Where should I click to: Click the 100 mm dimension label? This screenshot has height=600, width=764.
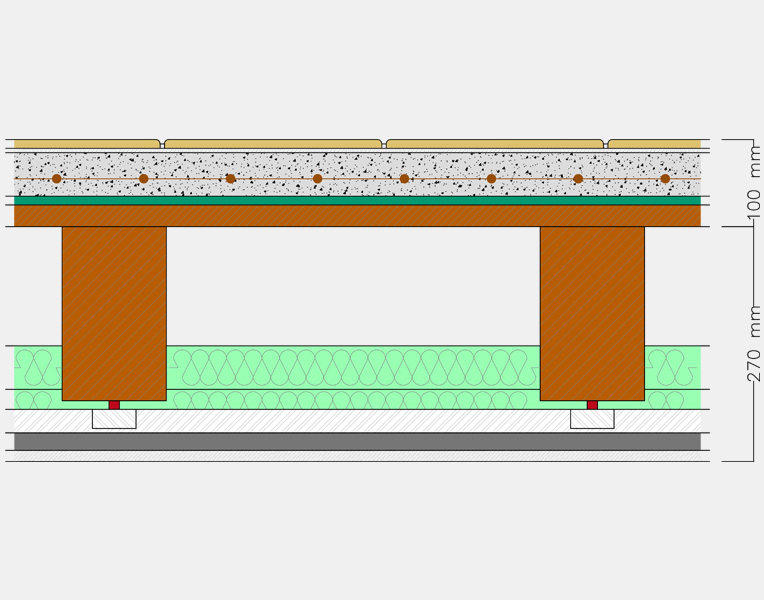[x=754, y=182]
